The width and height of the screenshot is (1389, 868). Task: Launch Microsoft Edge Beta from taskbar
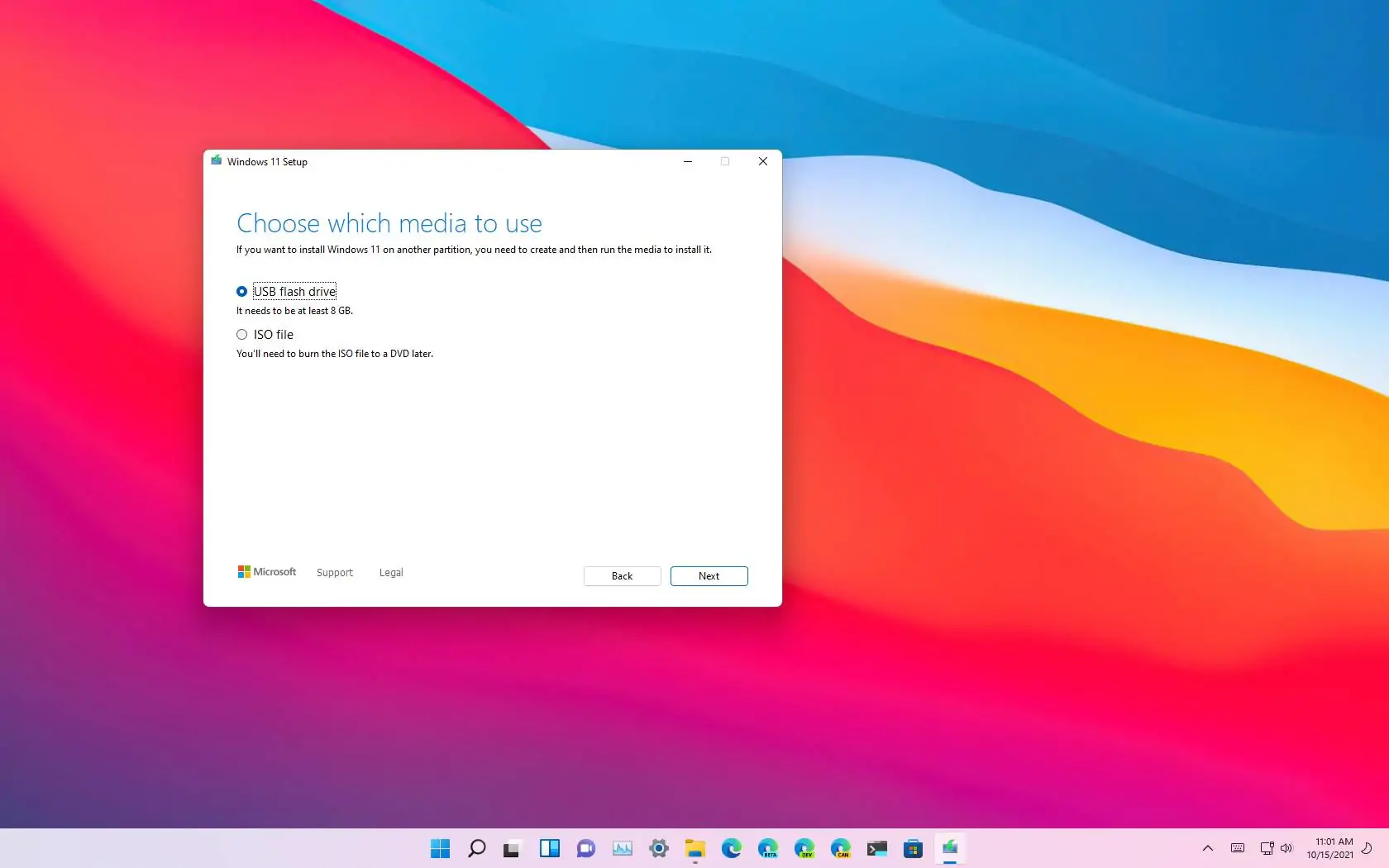click(767, 848)
